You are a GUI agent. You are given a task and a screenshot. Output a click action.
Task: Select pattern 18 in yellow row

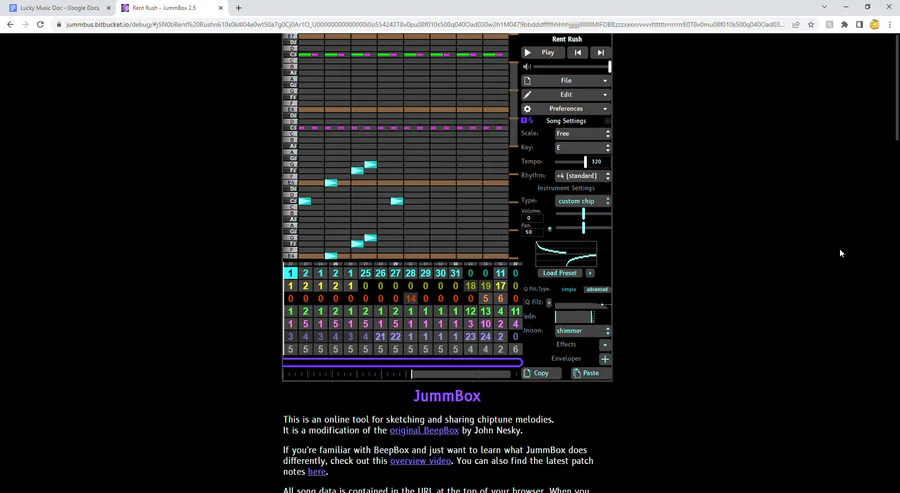coord(470,286)
